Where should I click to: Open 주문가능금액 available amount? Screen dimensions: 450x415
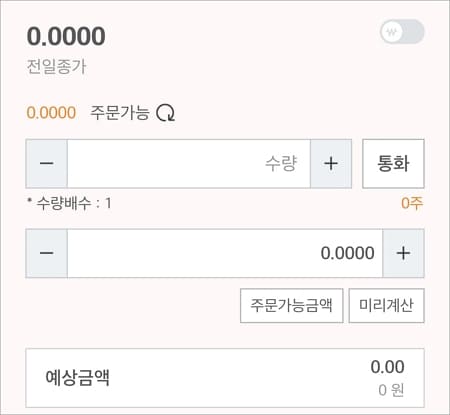(292, 306)
